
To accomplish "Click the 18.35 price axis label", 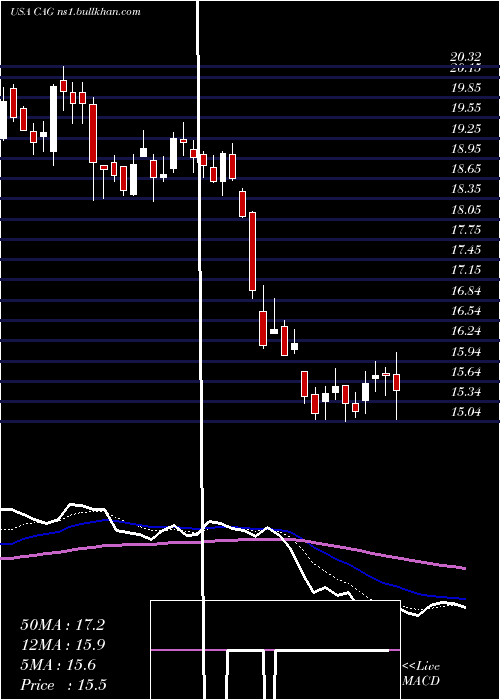I will click(x=466, y=189).
